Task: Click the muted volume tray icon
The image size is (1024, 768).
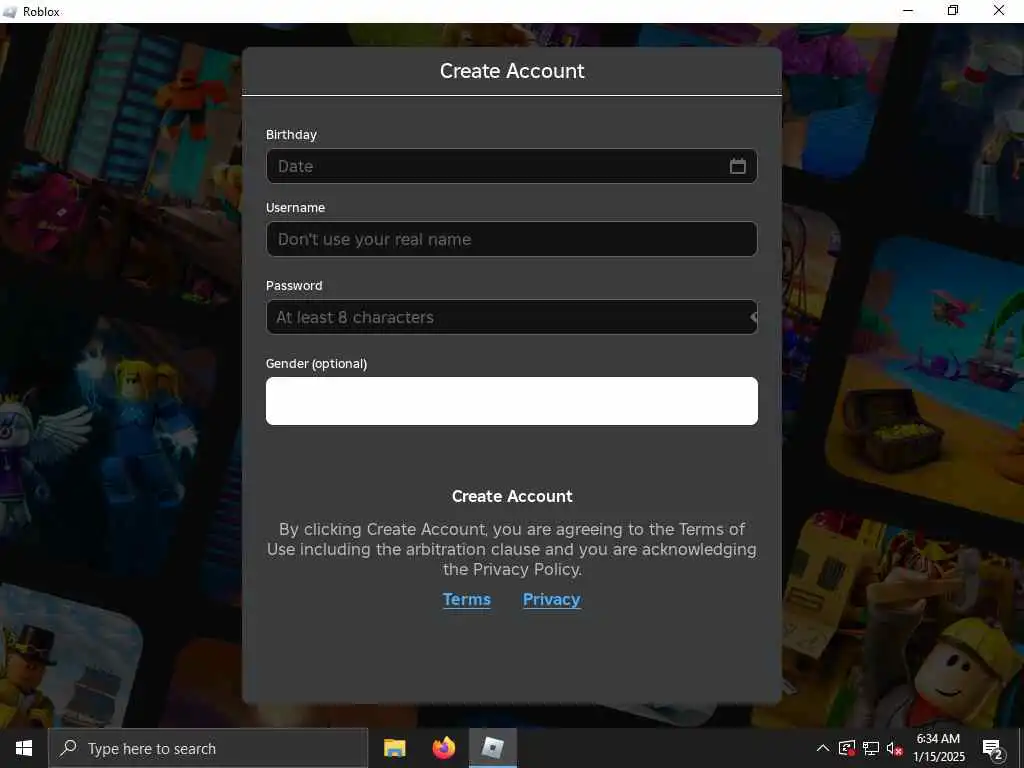Action: pyautogui.click(x=895, y=748)
